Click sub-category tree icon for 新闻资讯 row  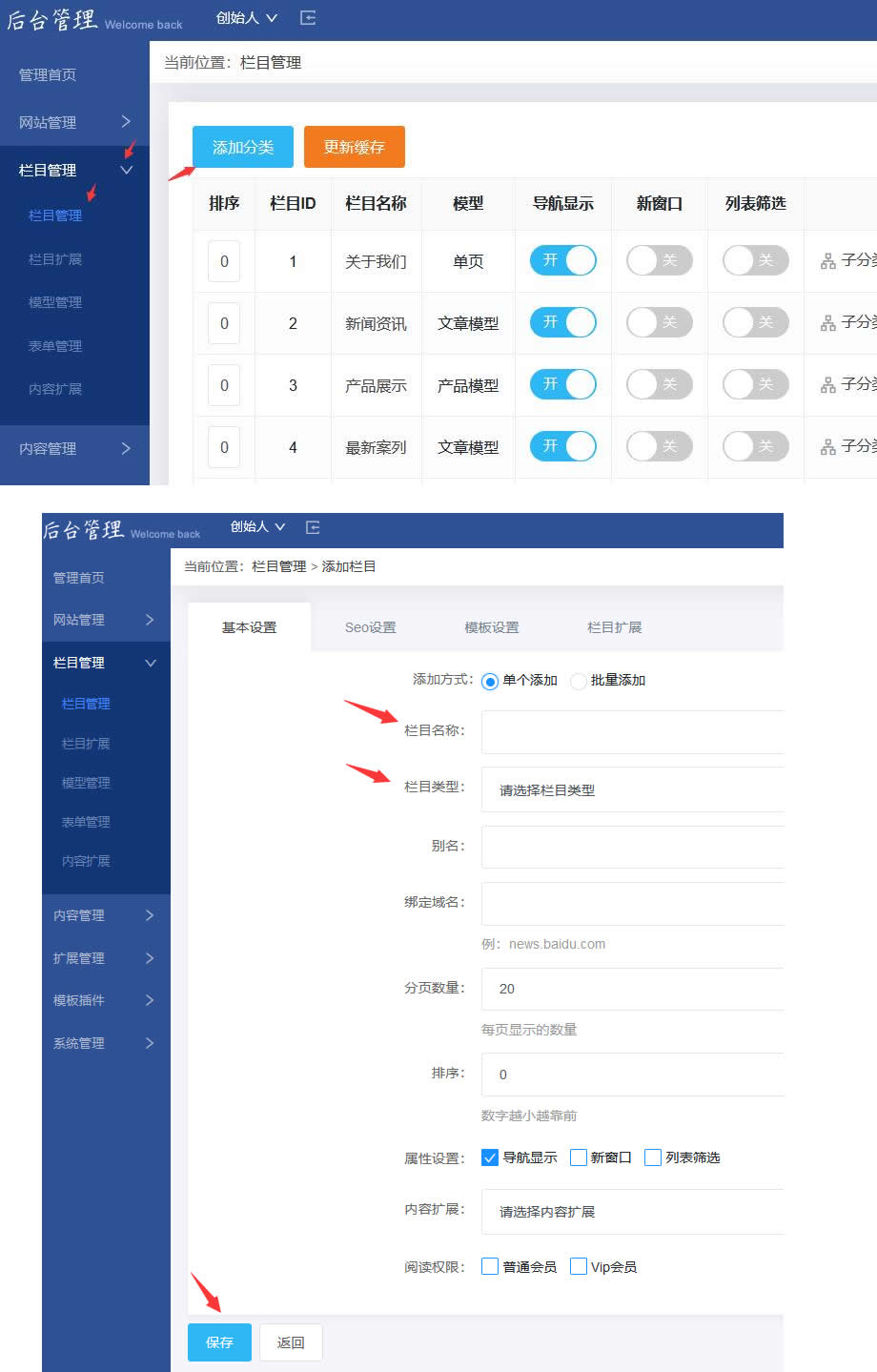click(828, 323)
